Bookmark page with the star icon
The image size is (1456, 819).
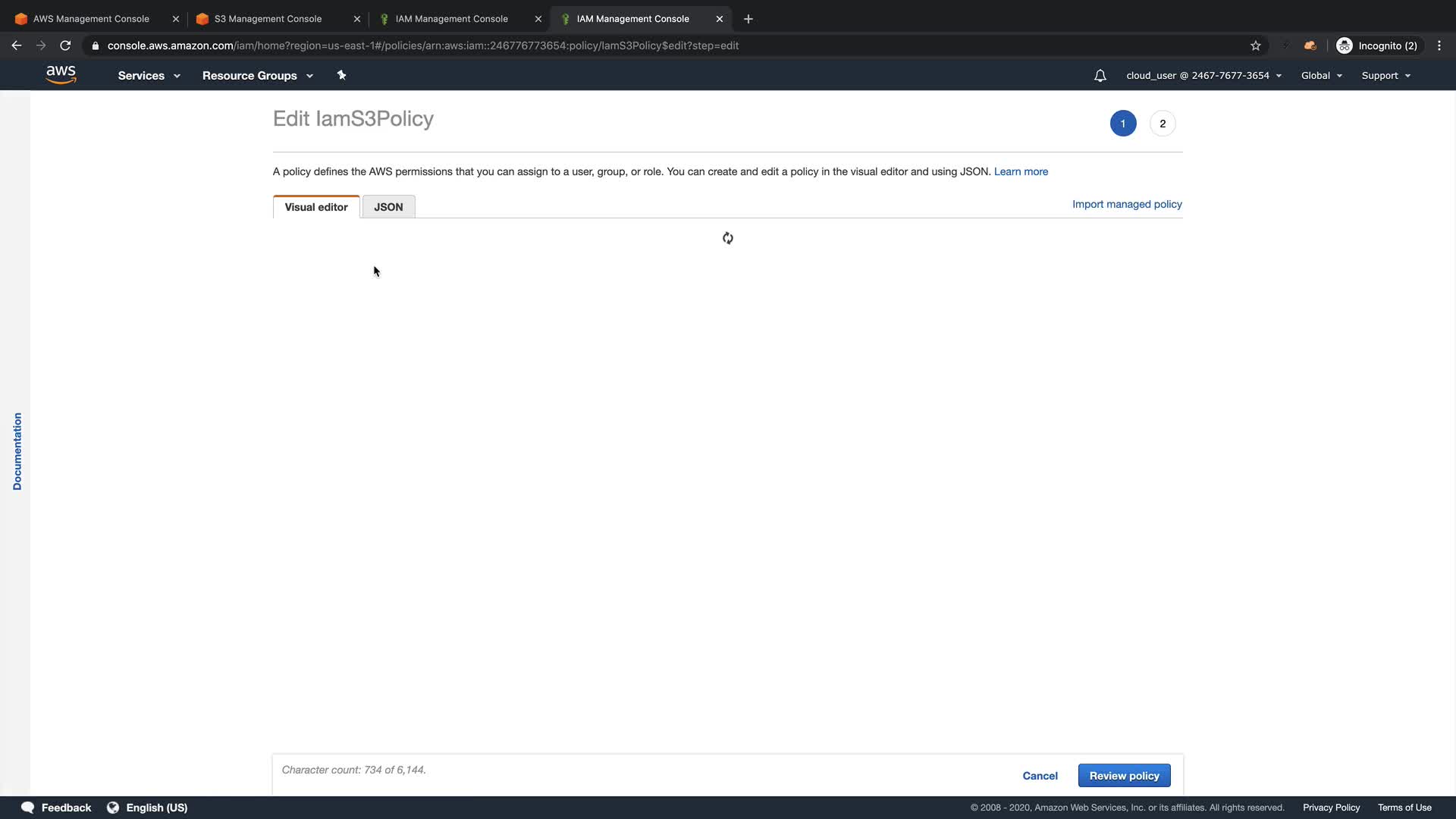pos(1256,45)
